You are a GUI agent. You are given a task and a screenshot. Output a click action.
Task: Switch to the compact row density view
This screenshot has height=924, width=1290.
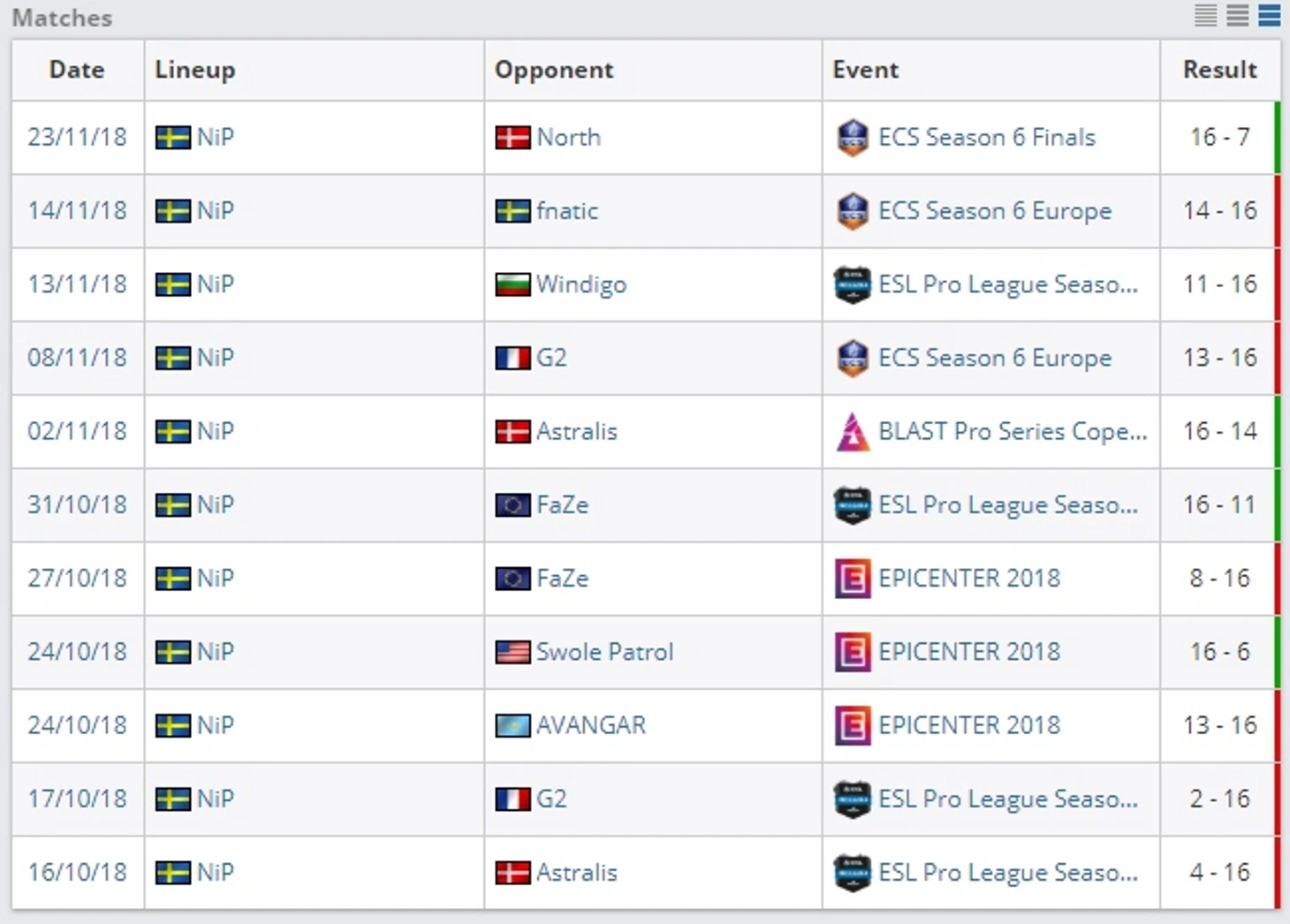(x=1206, y=15)
